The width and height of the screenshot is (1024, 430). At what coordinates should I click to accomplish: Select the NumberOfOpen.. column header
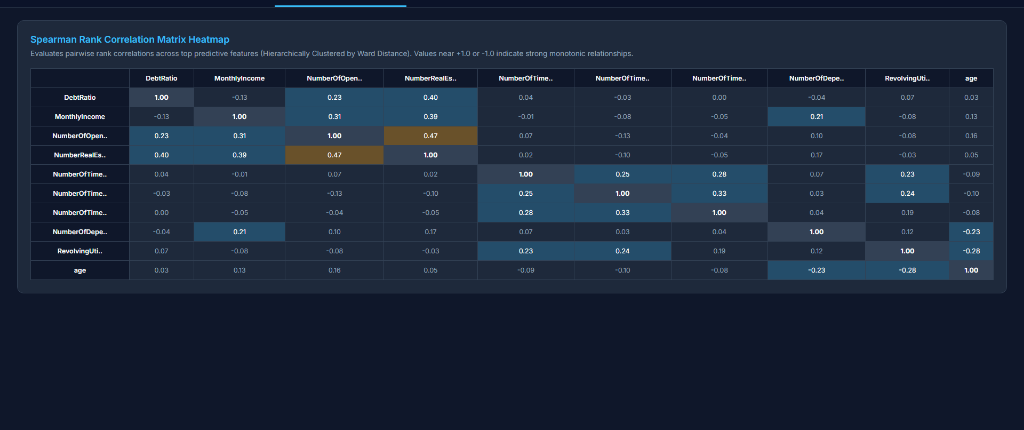point(334,78)
